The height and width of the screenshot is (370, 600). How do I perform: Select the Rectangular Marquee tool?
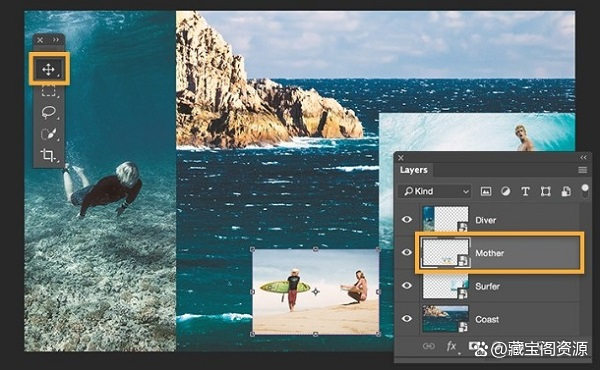click(49, 91)
